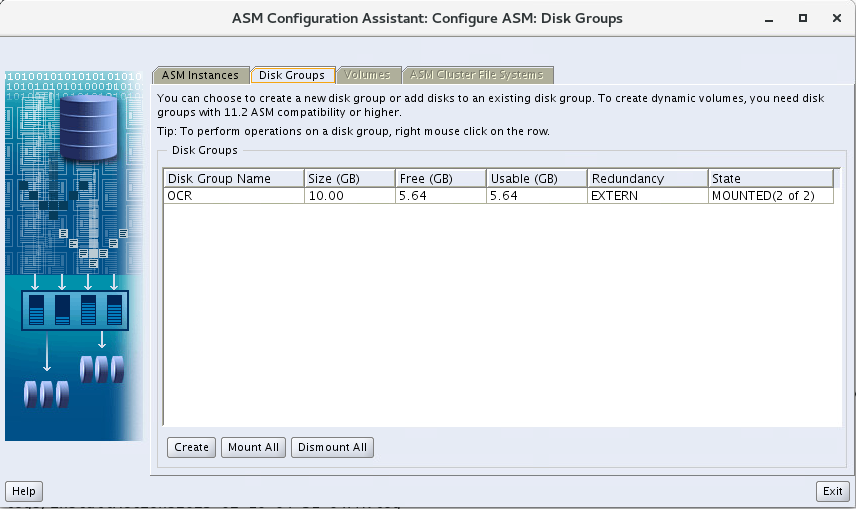The width and height of the screenshot is (856, 509).
Task: Click the Redundancy column header
Action: point(646,178)
